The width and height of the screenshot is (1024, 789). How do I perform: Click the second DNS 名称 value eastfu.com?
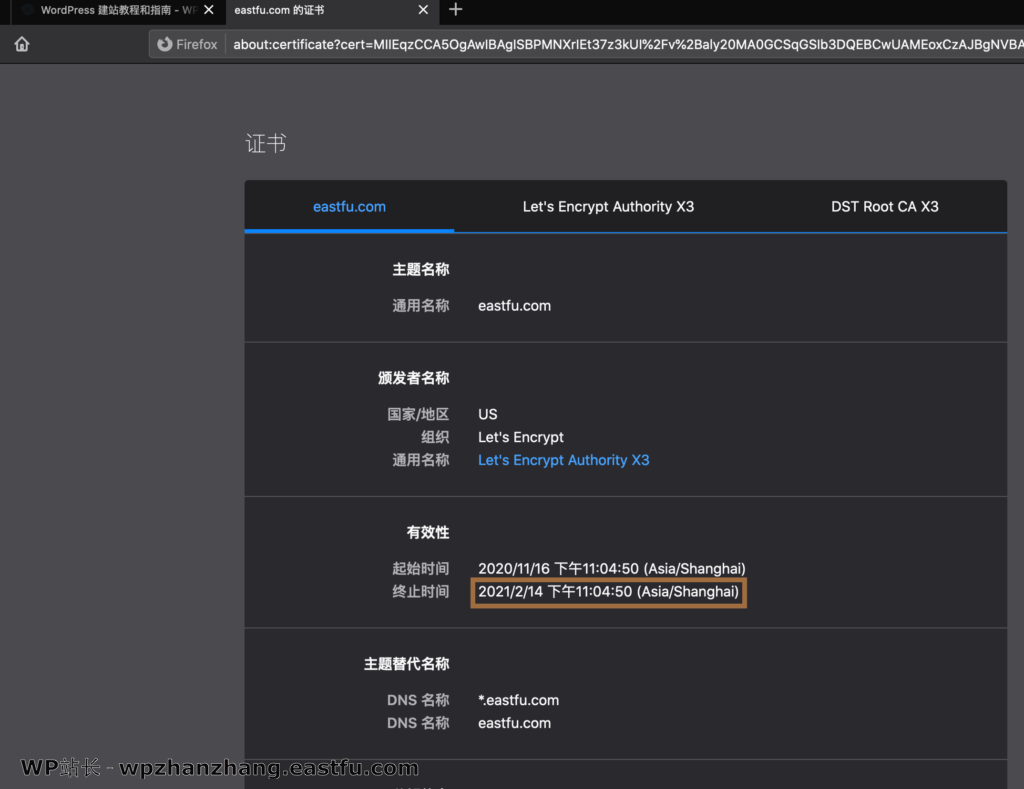tap(514, 723)
